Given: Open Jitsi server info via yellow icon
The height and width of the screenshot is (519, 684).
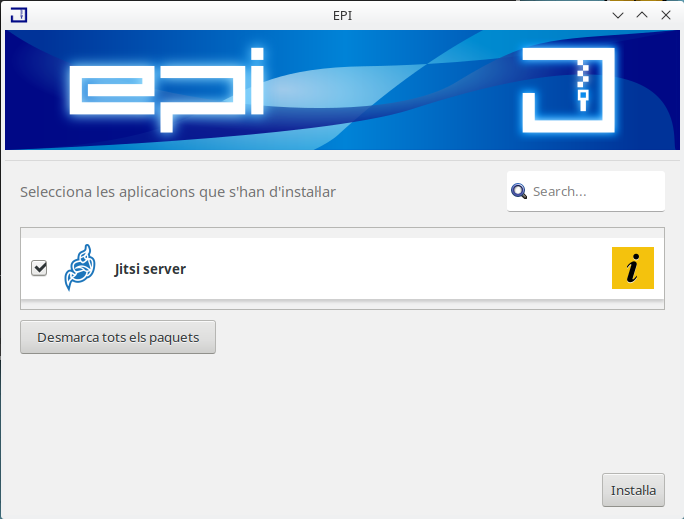Looking at the screenshot, I should click(633, 268).
